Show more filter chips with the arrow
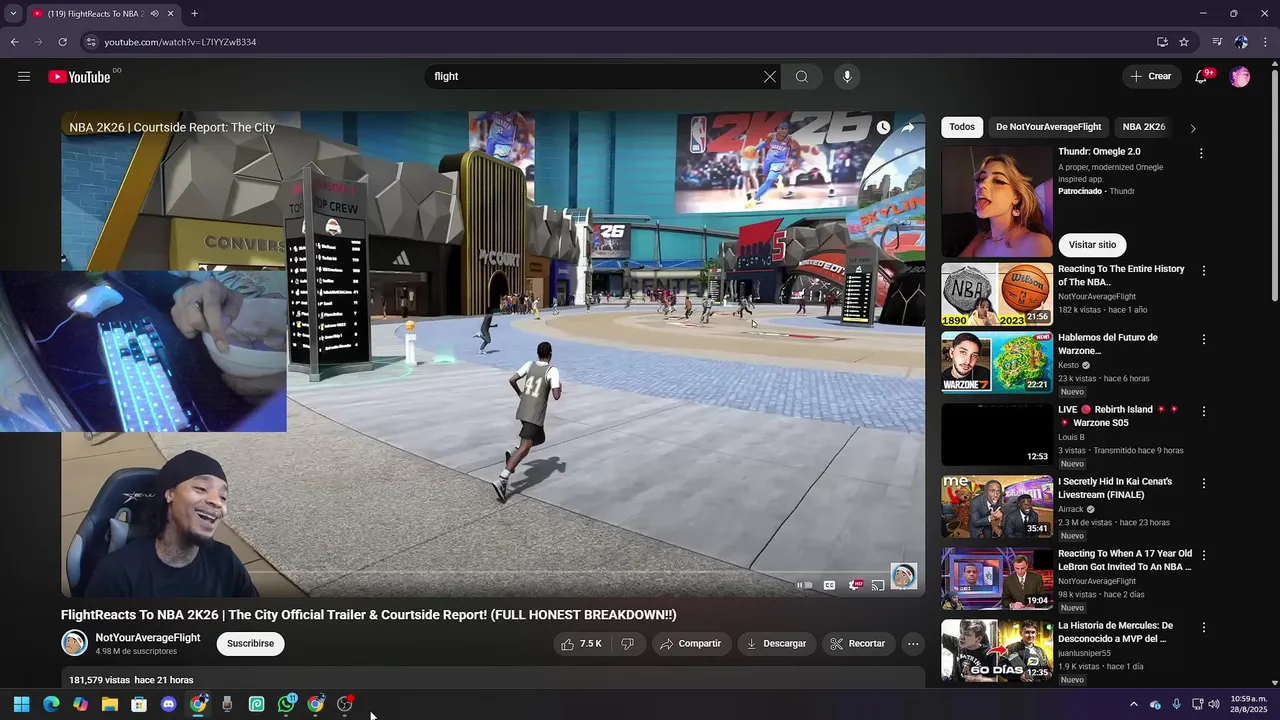Viewport: 1280px width, 720px height. pos(1192,128)
